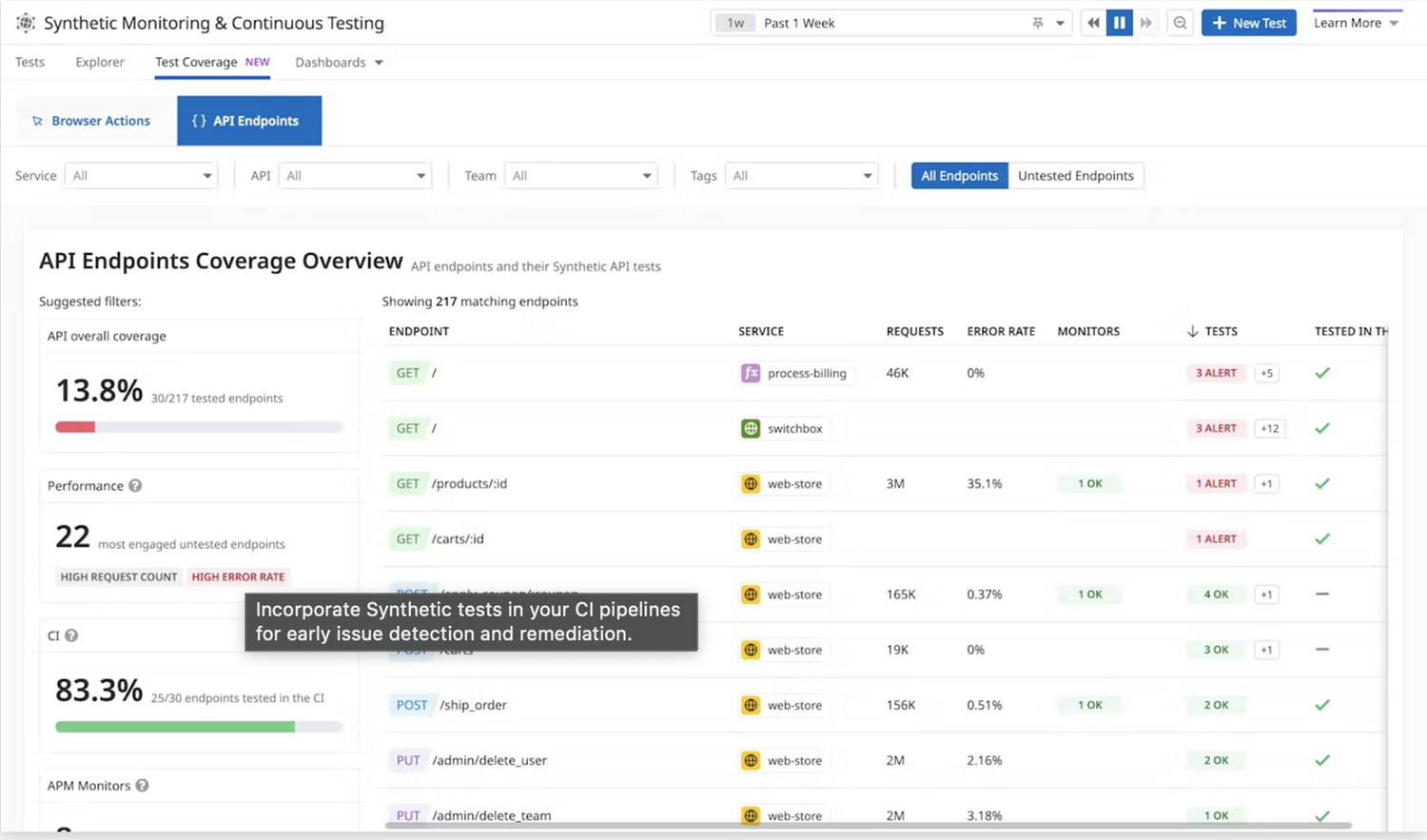
Task: Click green checkmark in /products/:id row
Action: [x=1322, y=483]
